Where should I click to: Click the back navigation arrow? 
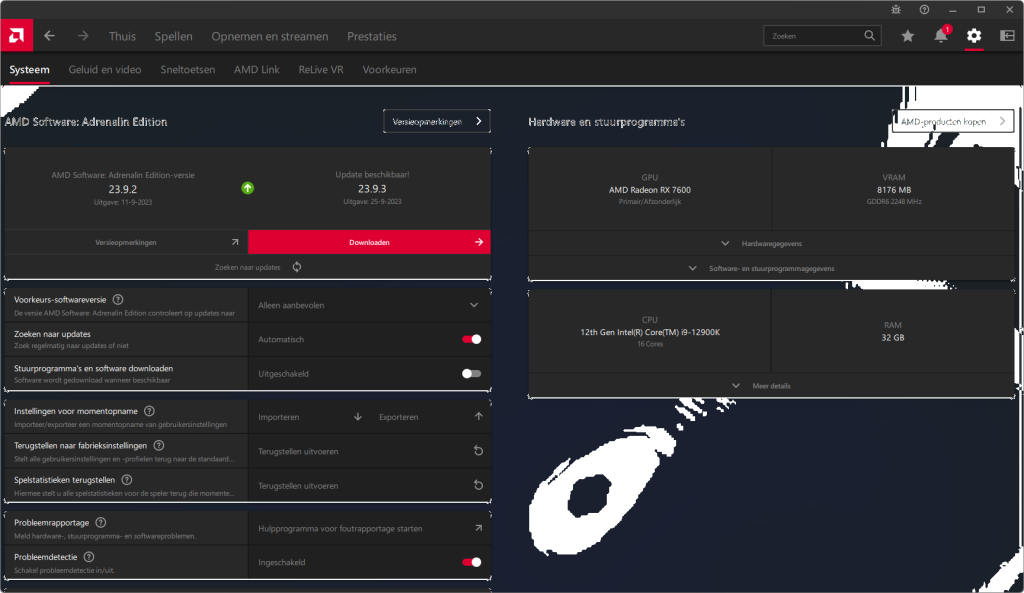click(49, 36)
